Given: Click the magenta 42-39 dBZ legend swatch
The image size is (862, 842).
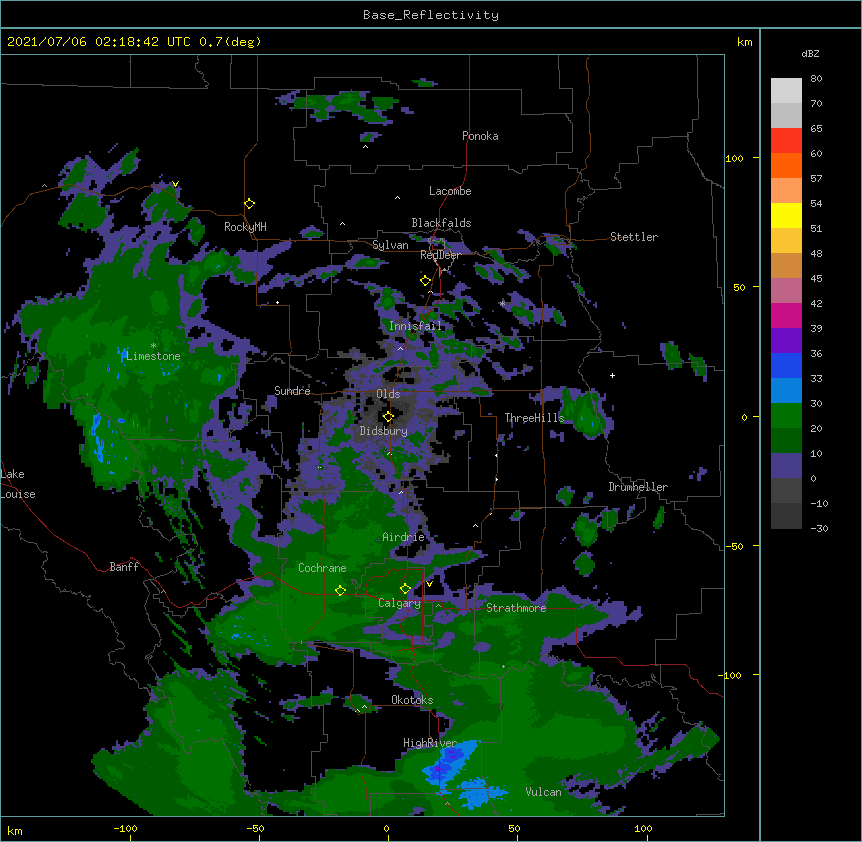Looking at the screenshot, I should tap(786, 315).
